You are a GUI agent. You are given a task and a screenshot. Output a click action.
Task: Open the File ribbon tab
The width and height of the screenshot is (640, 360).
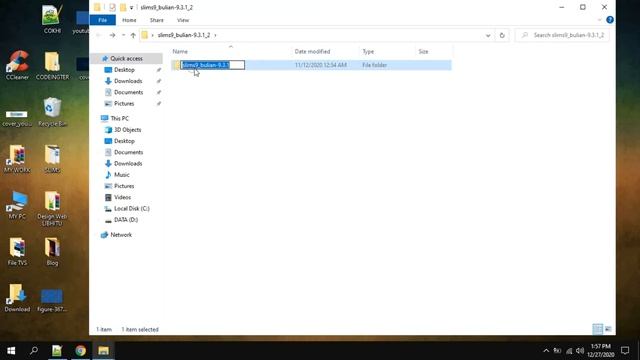point(102,20)
